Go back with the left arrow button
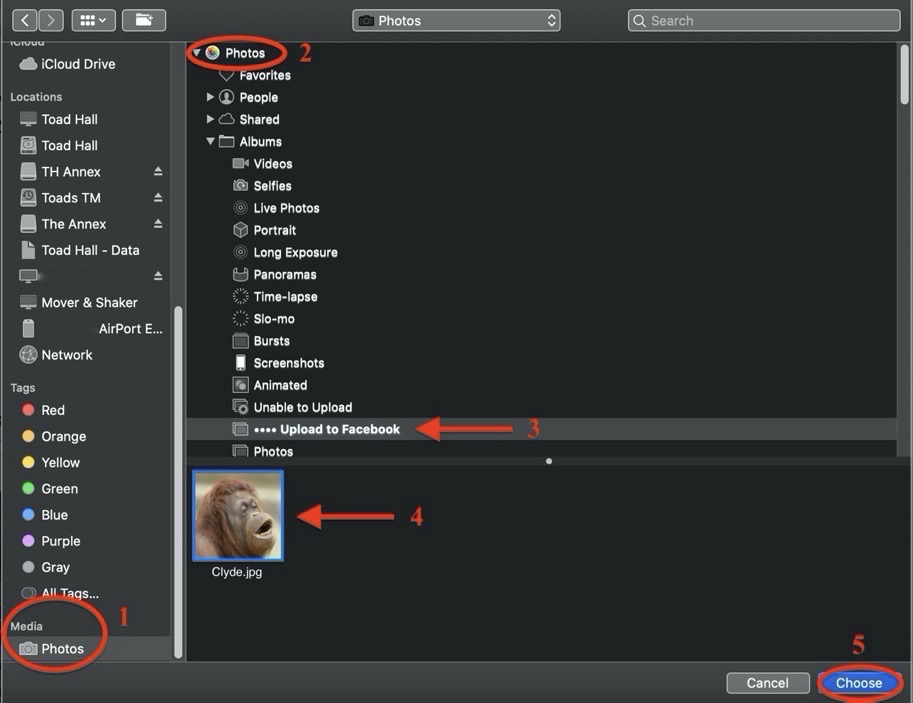913x703 pixels. click(25, 20)
